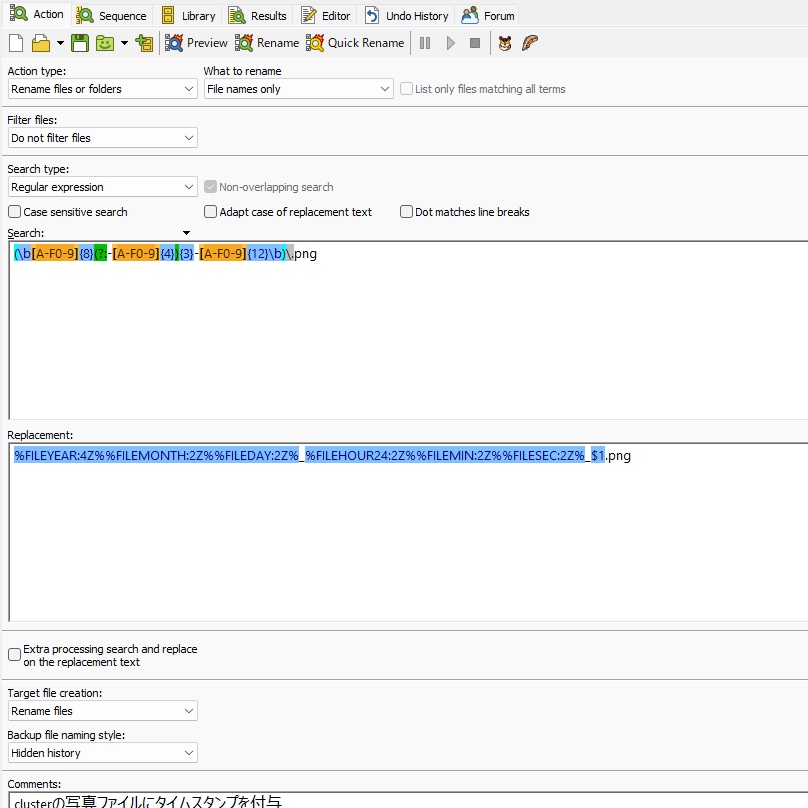Switch to the Action tab
The image size is (808, 808).
37,14
